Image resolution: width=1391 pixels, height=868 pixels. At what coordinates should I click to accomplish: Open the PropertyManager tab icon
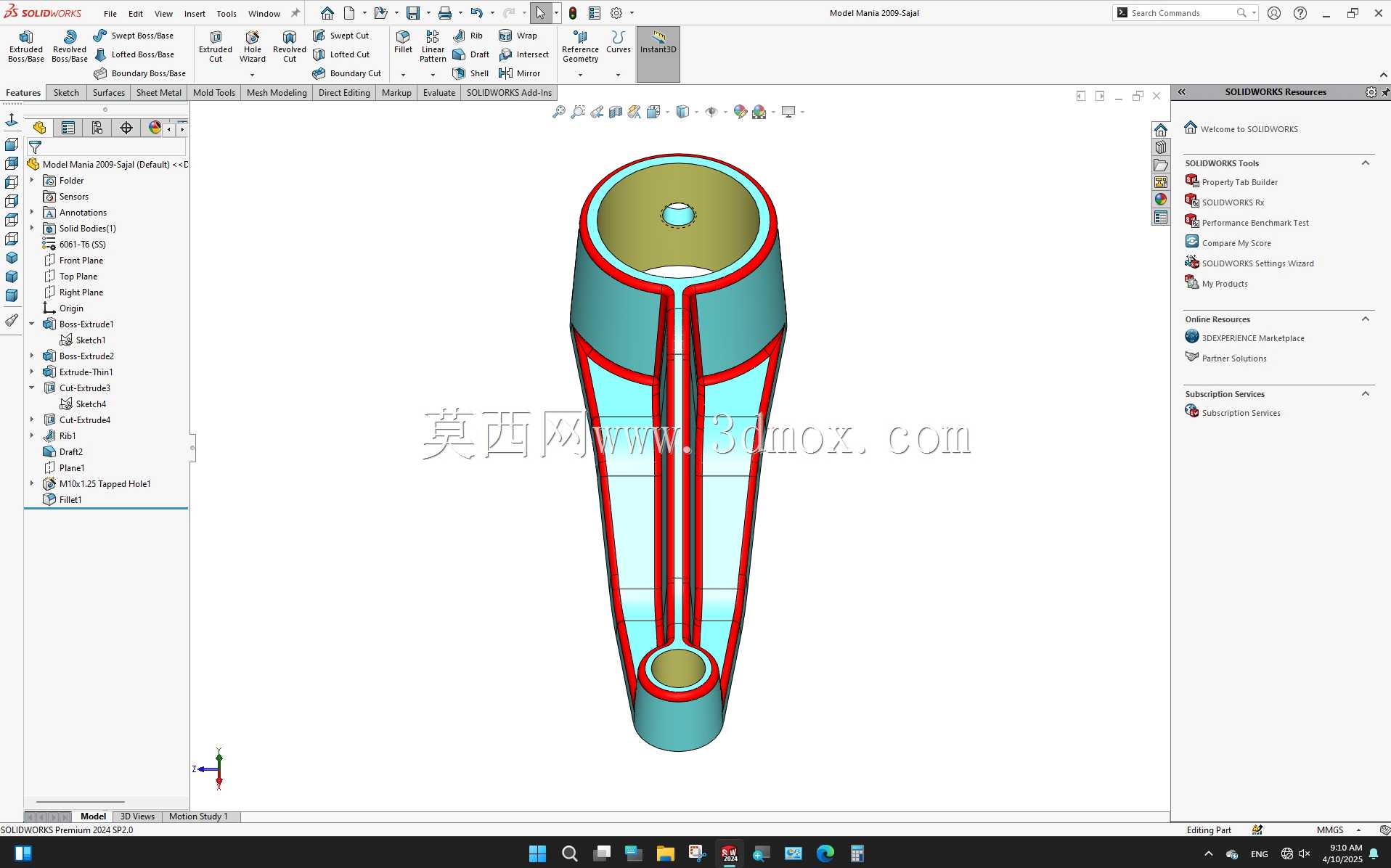pyautogui.click(x=68, y=128)
